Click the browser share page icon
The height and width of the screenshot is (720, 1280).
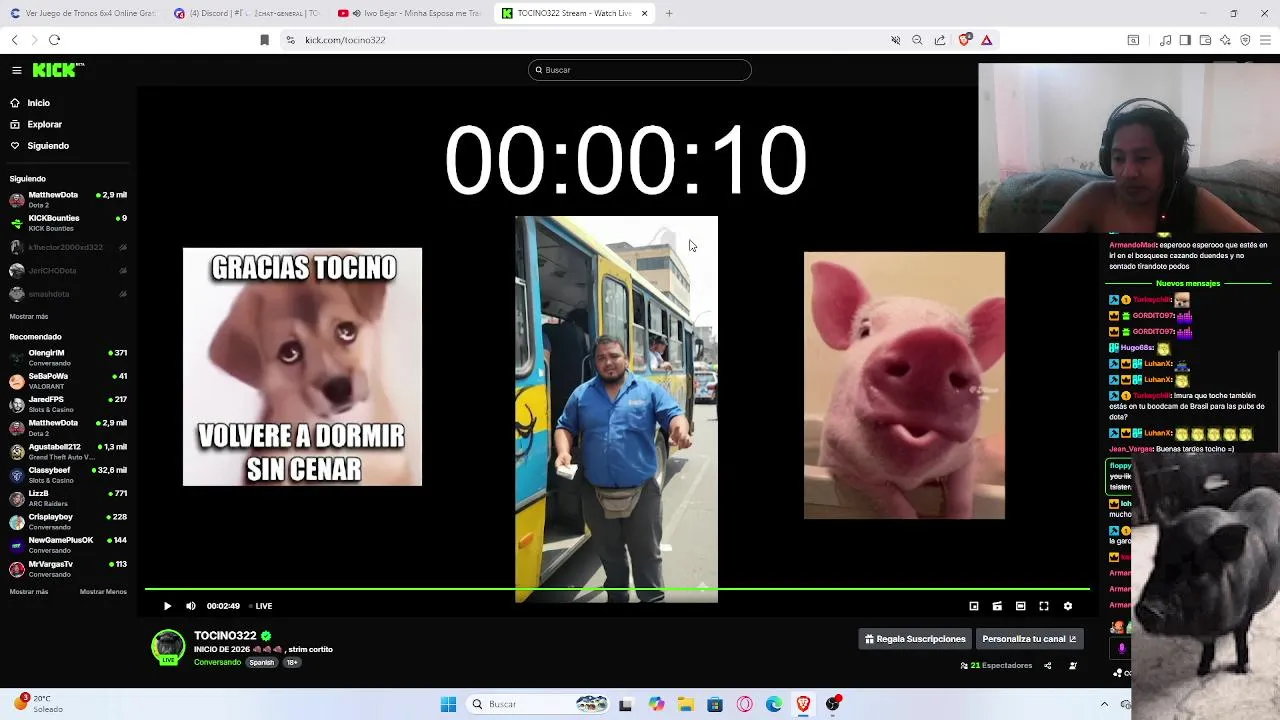coord(940,40)
